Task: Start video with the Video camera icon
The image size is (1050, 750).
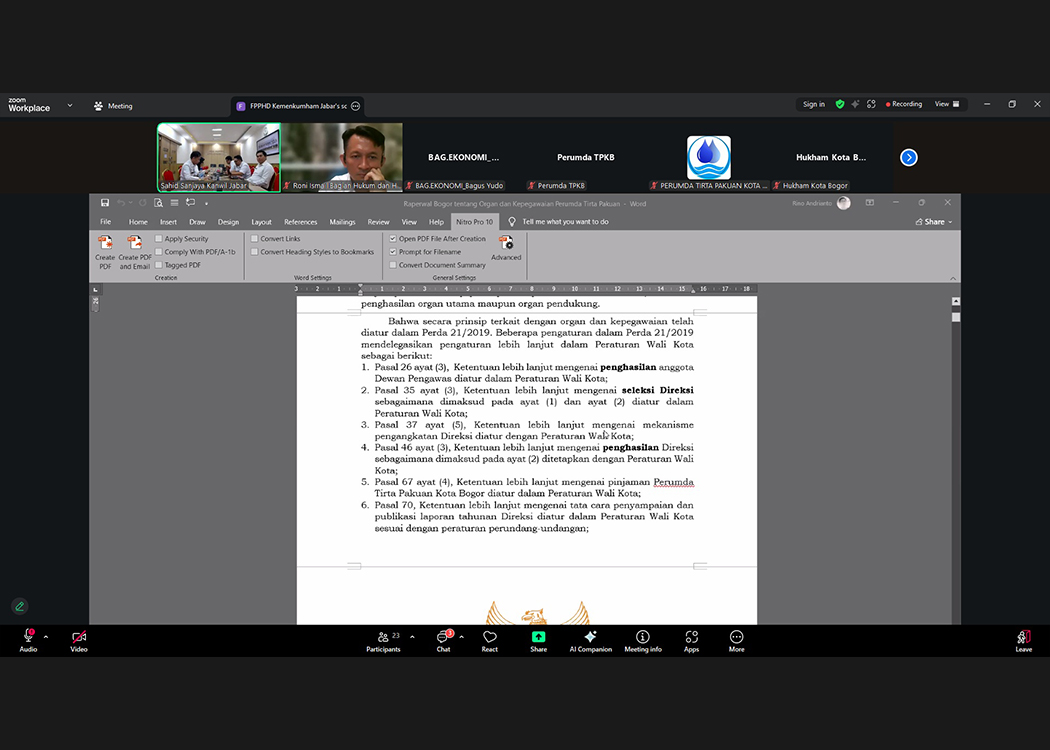Action: pos(79,638)
